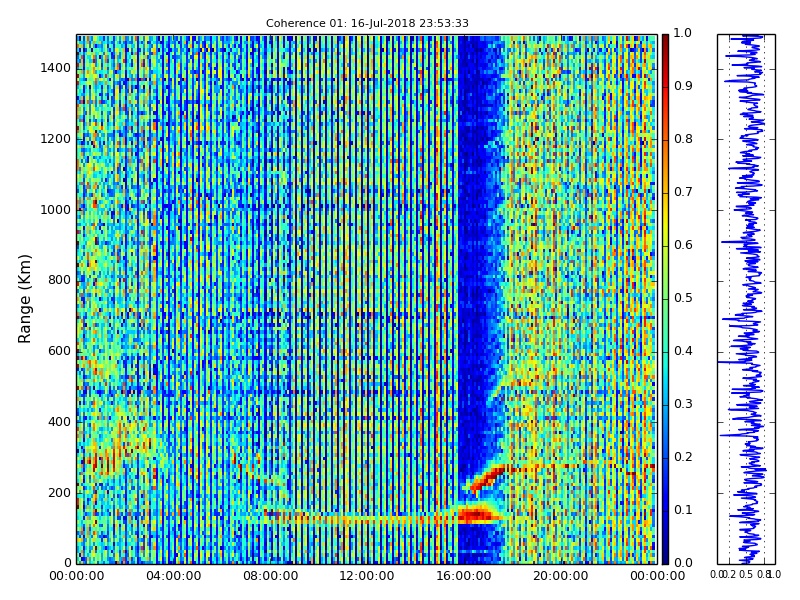This screenshot has height=600, width=800.
Task: Click the 20:00:00 time axis label
Action: pos(561,576)
